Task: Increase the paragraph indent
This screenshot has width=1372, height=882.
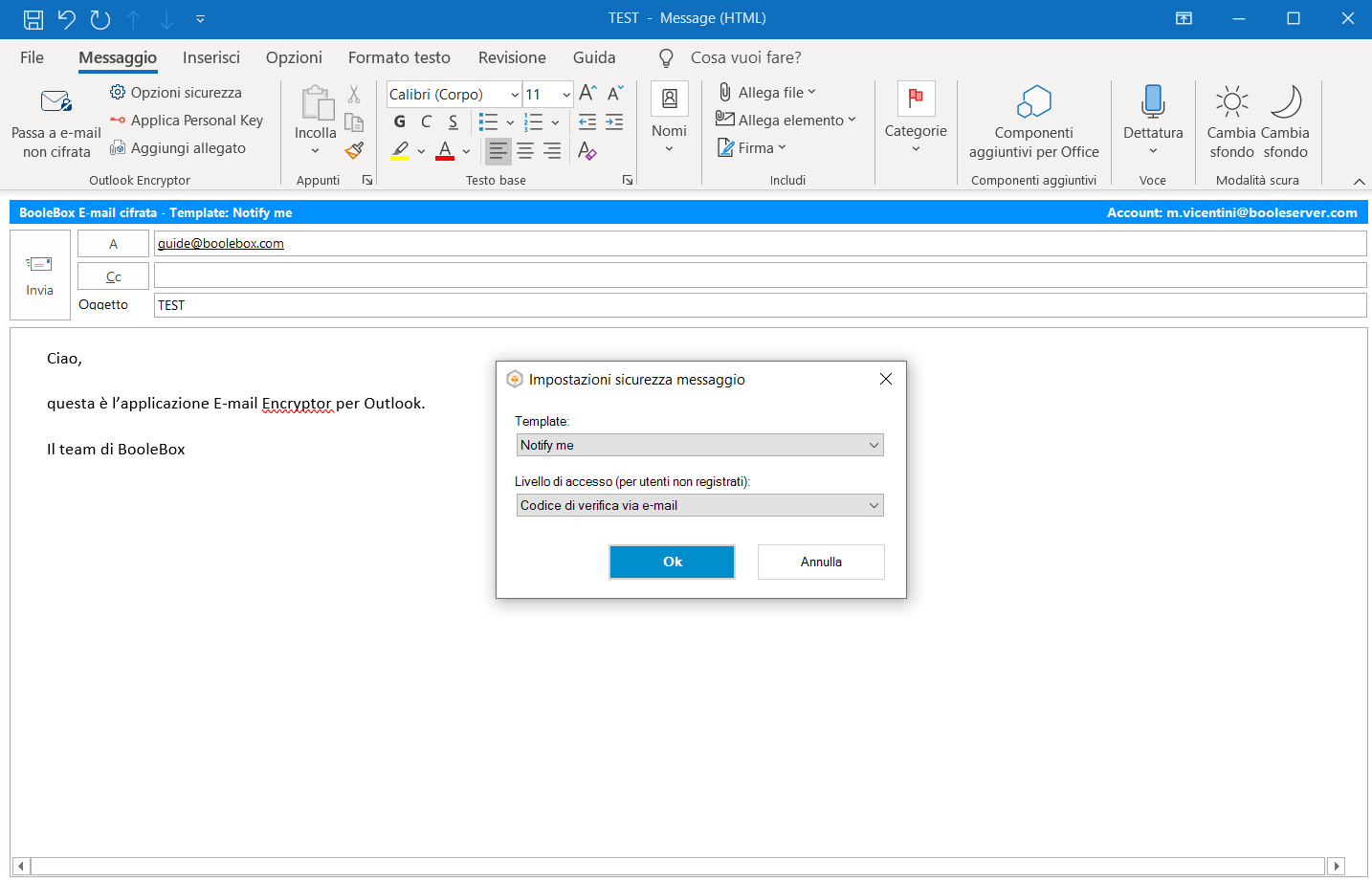Action: [614, 121]
